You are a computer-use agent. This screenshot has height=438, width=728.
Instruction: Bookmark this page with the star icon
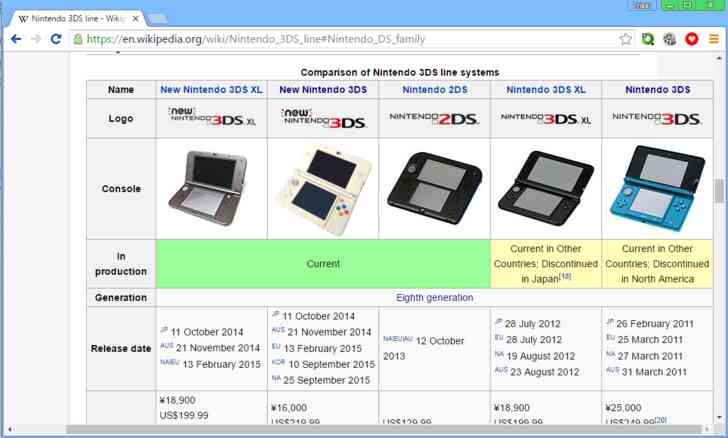point(625,39)
